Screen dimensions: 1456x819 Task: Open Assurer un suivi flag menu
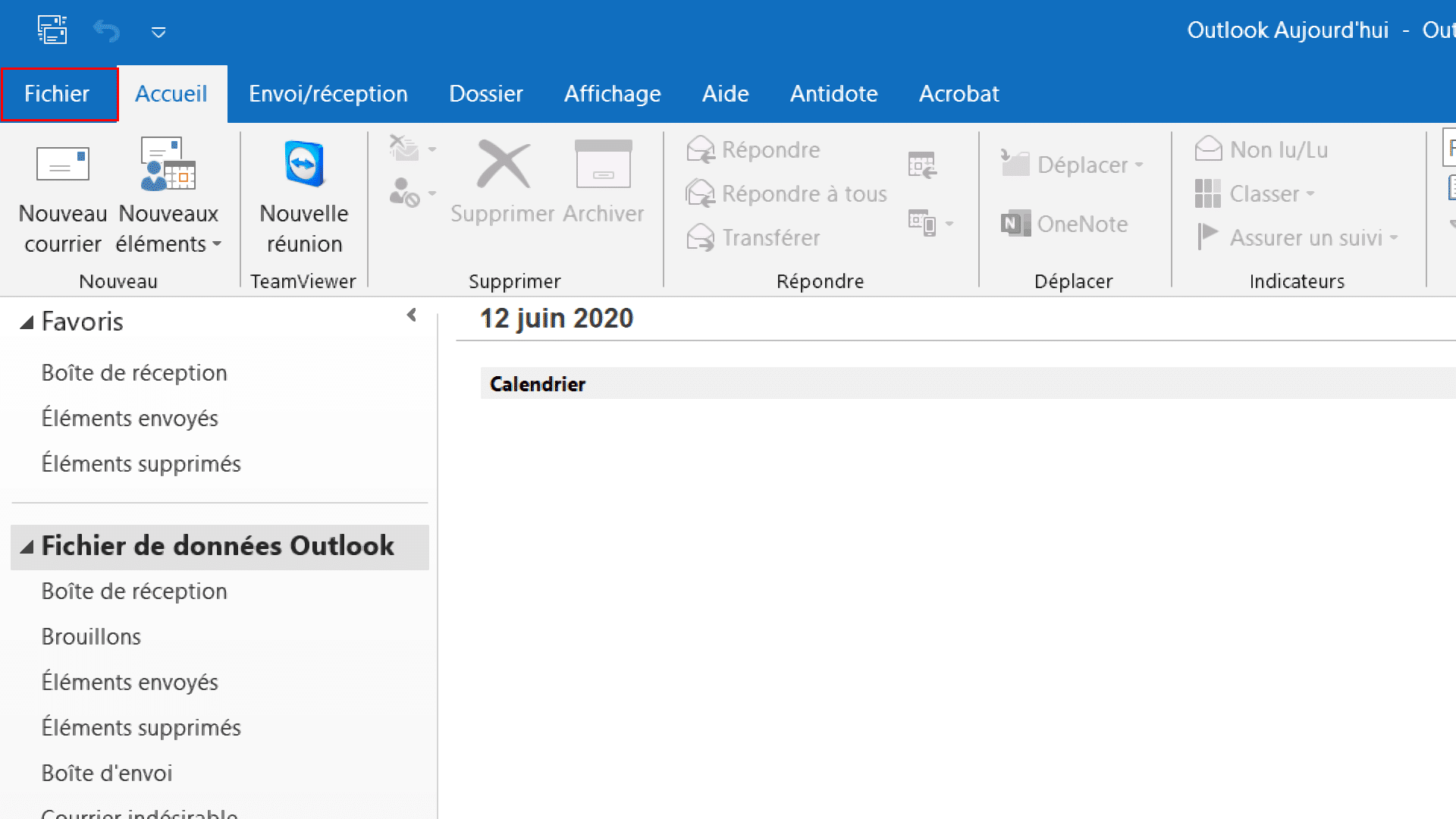click(x=1297, y=238)
